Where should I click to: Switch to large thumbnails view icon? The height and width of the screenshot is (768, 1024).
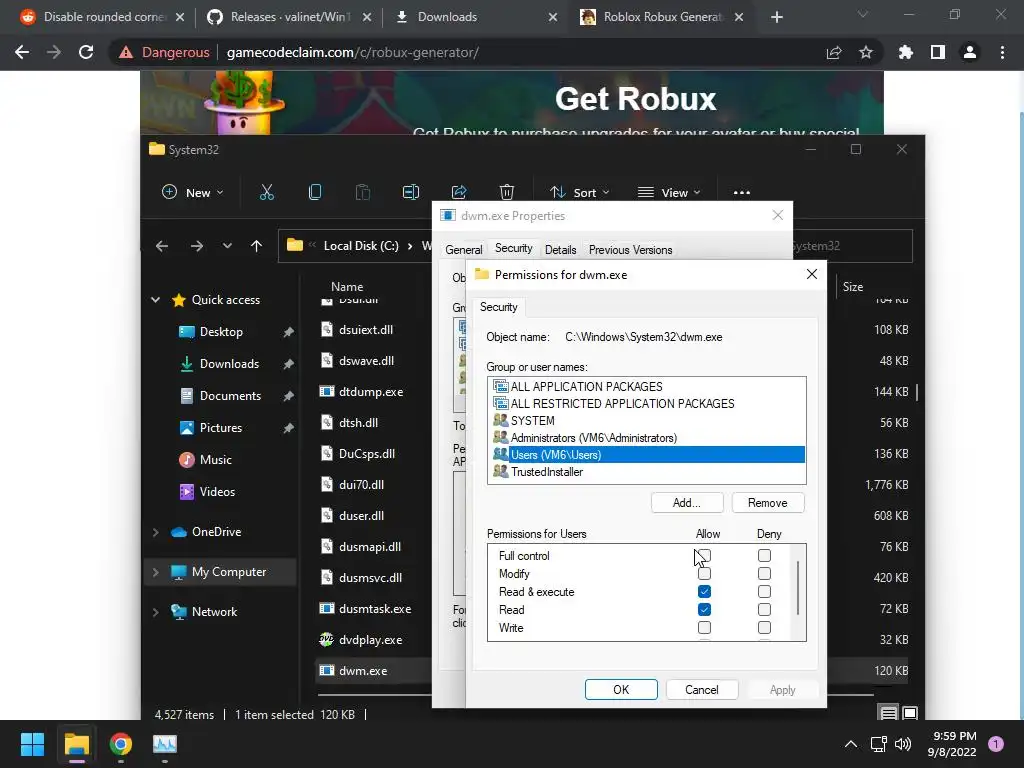[x=910, y=713]
